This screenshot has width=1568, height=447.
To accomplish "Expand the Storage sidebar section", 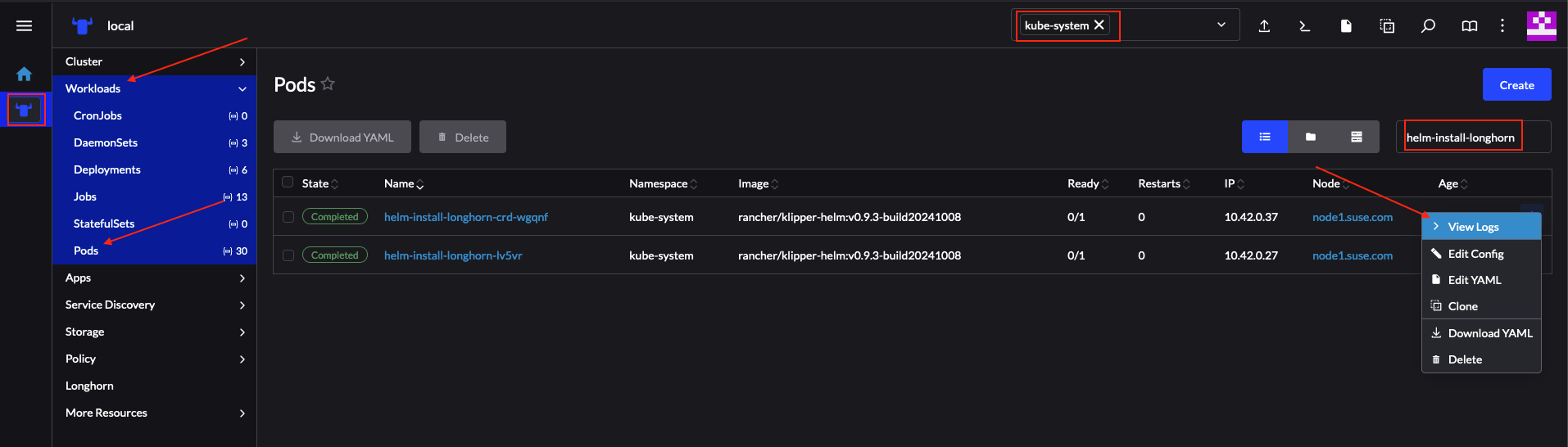I will 242,332.
